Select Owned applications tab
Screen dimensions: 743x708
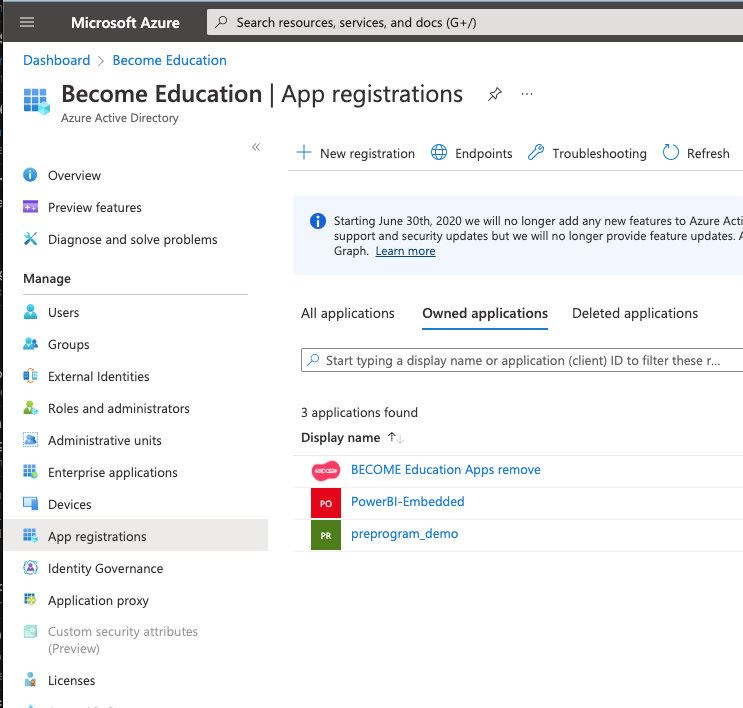[x=485, y=313]
